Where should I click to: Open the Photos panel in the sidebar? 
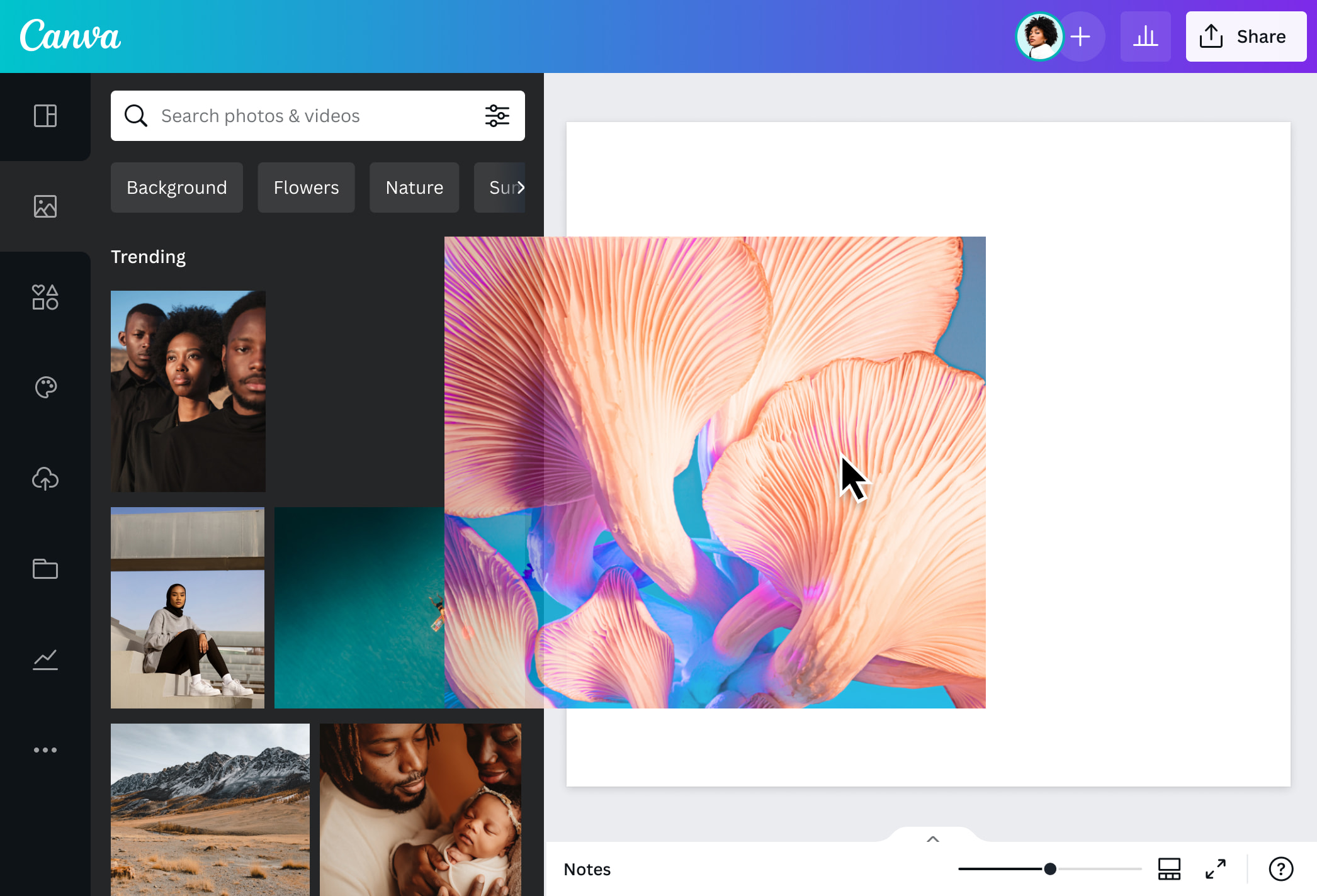(45, 206)
